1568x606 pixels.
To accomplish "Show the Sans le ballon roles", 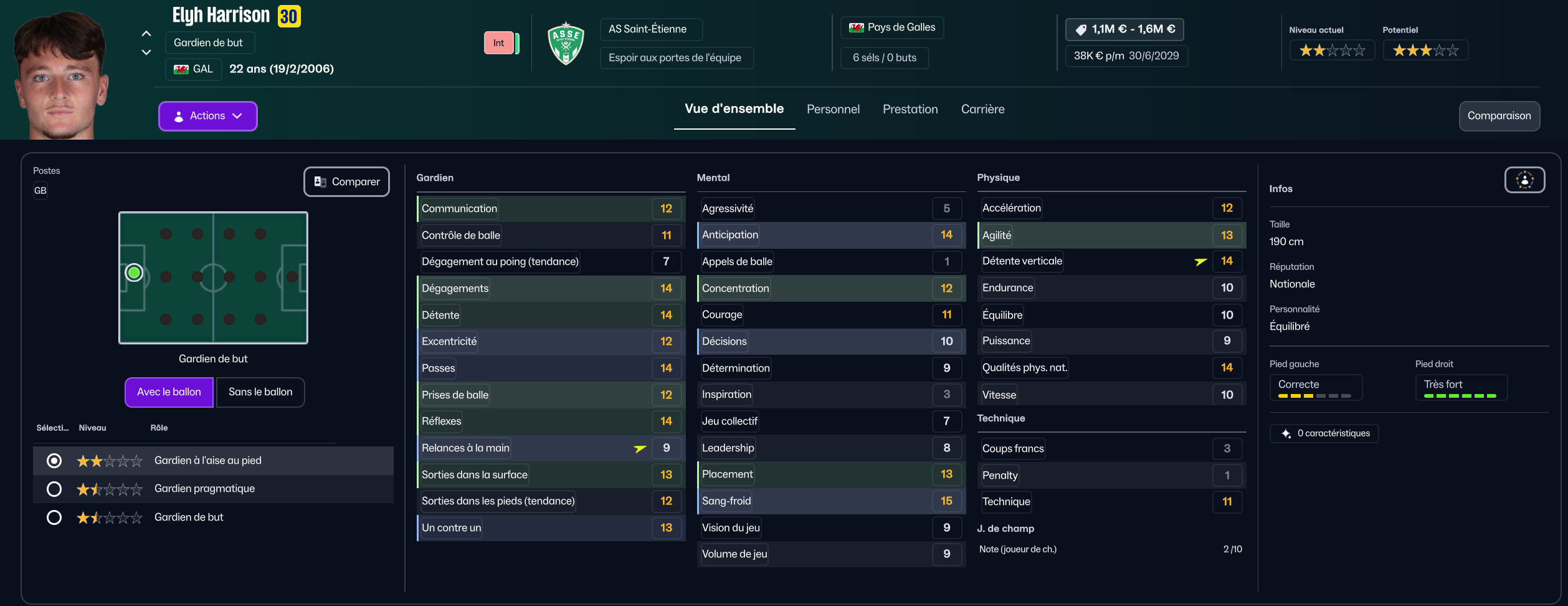I will click(260, 392).
